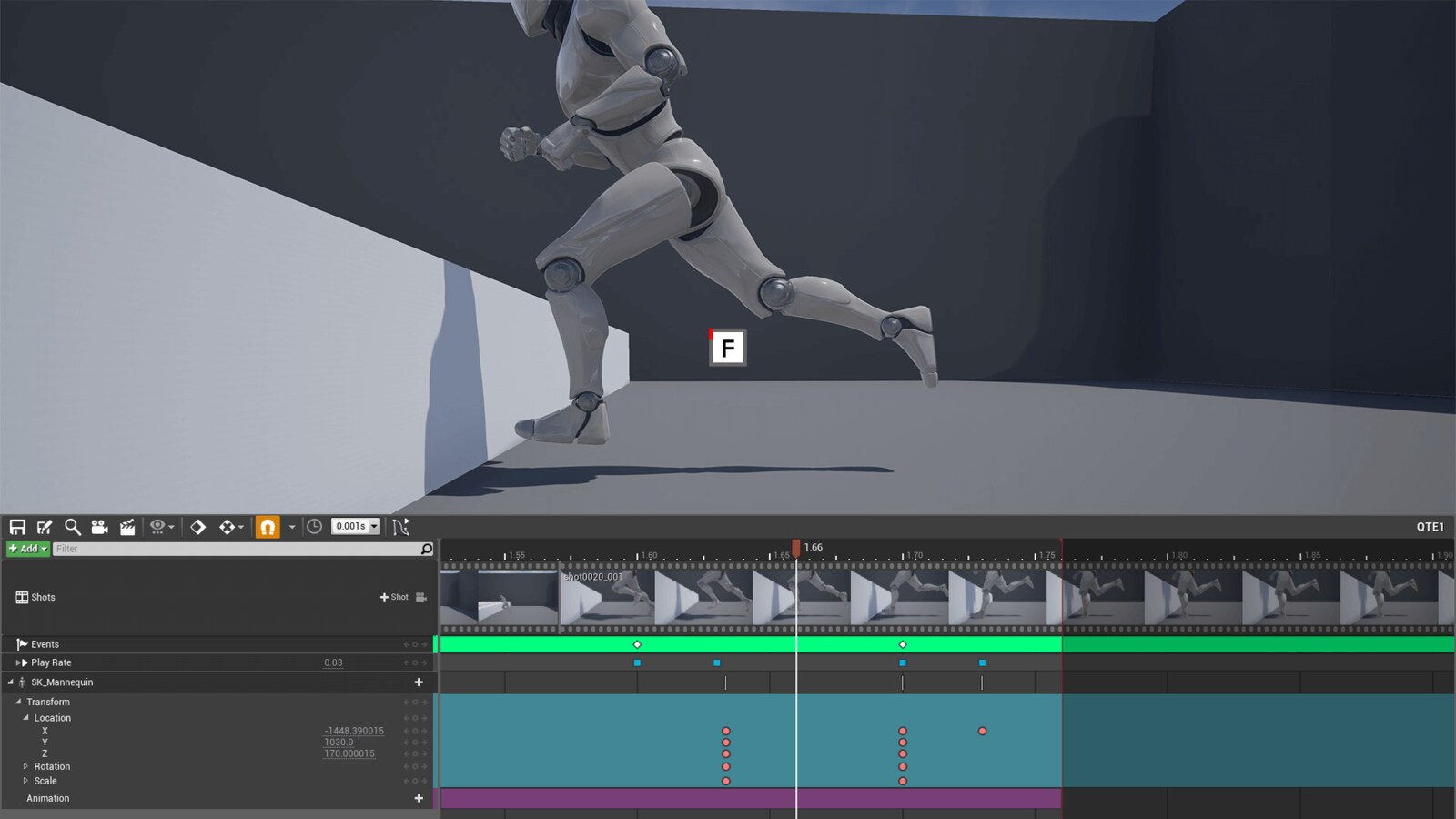
Task: Toggle the orange snapping magnet
Action: point(268,526)
